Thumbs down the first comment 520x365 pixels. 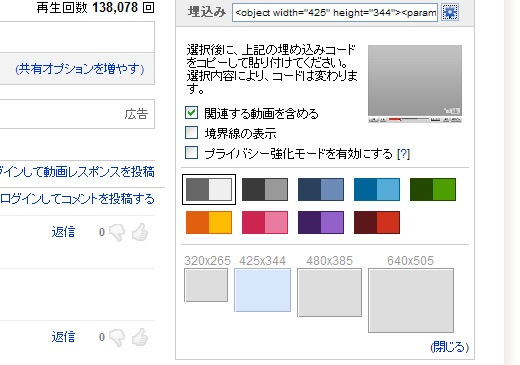(x=117, y=232)
